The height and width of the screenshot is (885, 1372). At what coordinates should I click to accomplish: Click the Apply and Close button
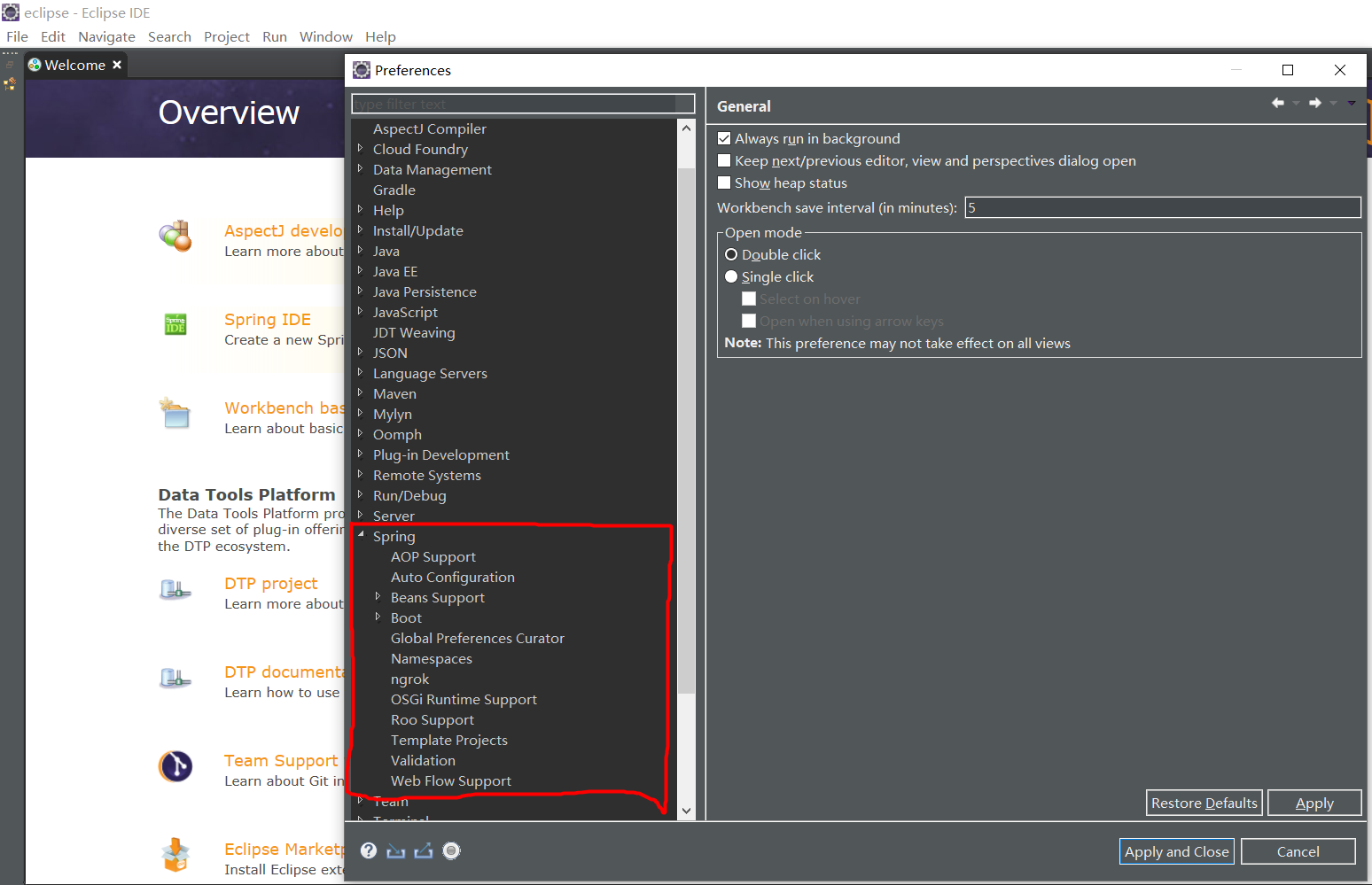tap(1176, 851)
